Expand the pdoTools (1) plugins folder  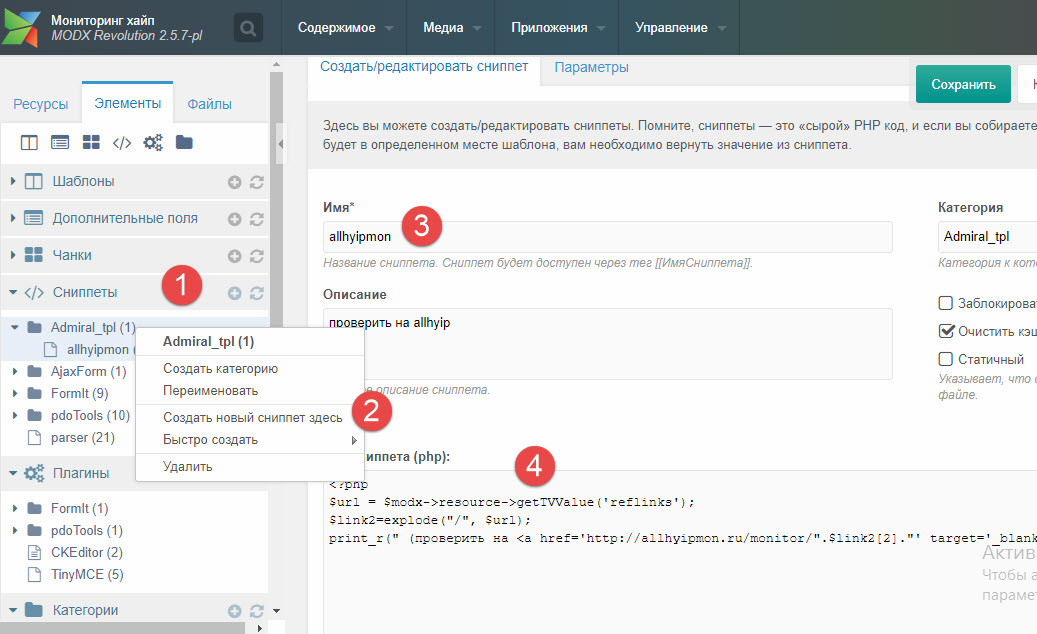tap(15, 530)
